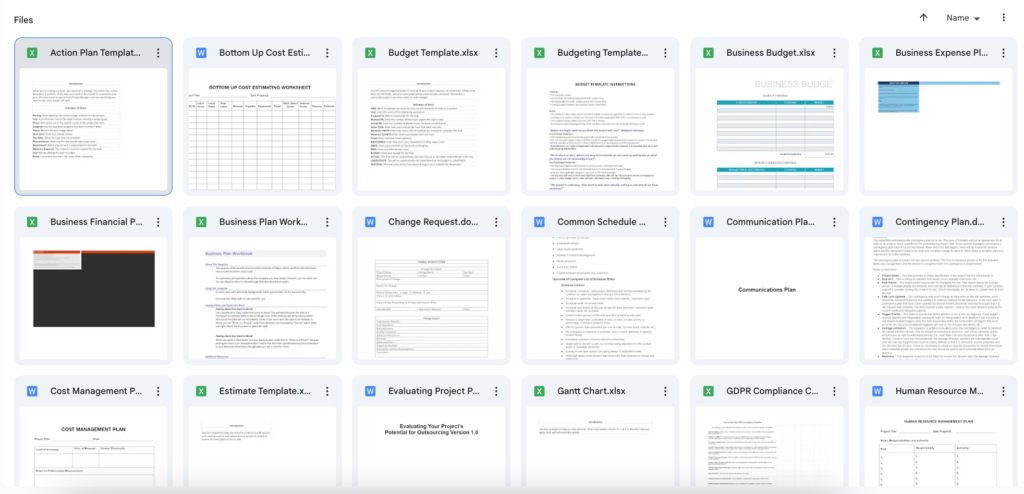Click the Excel icon of Business Plan Workbook
This screenshot has width=1024, height=494.
(201, 222)
